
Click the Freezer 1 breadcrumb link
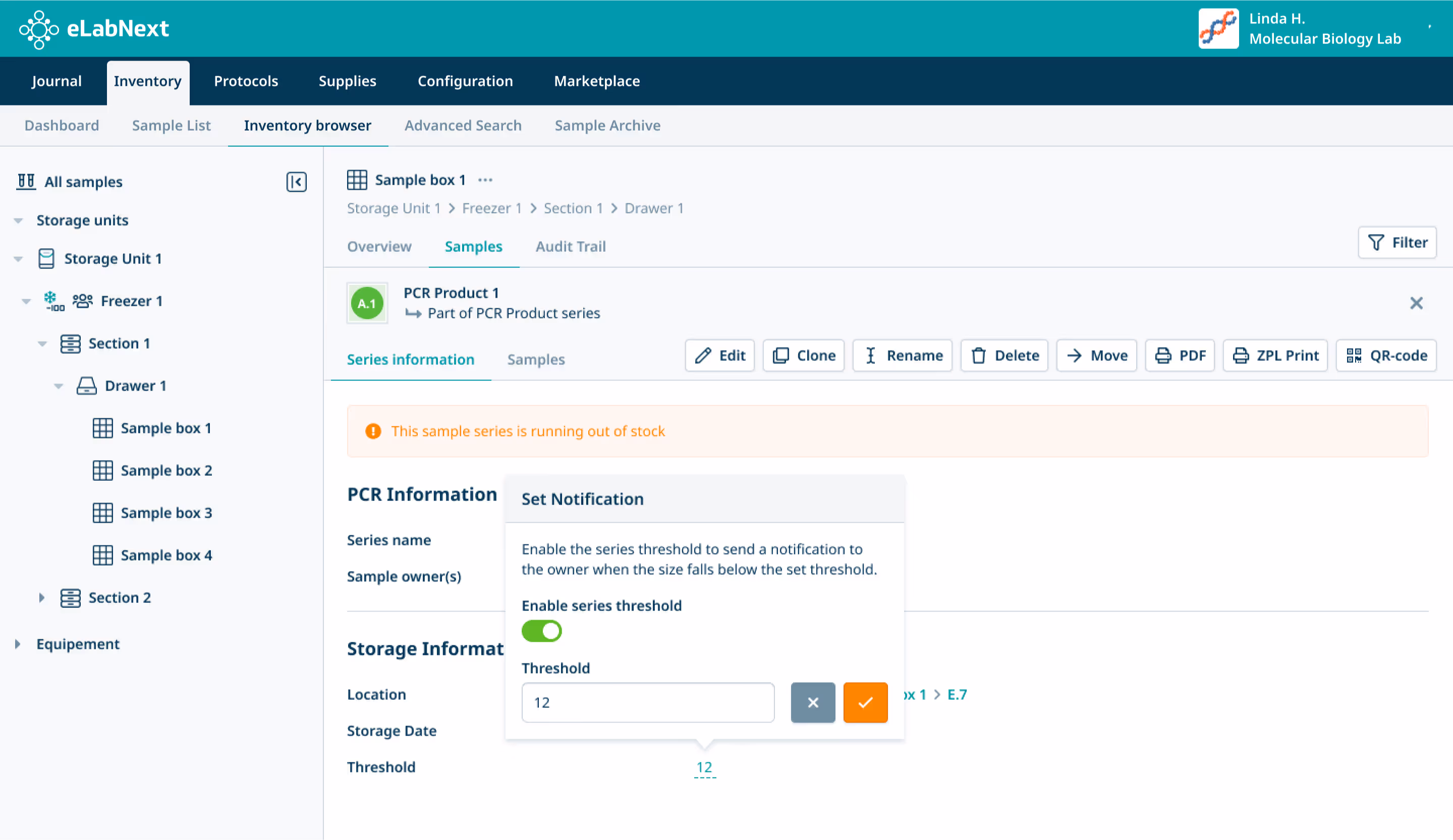coord(492,209)
